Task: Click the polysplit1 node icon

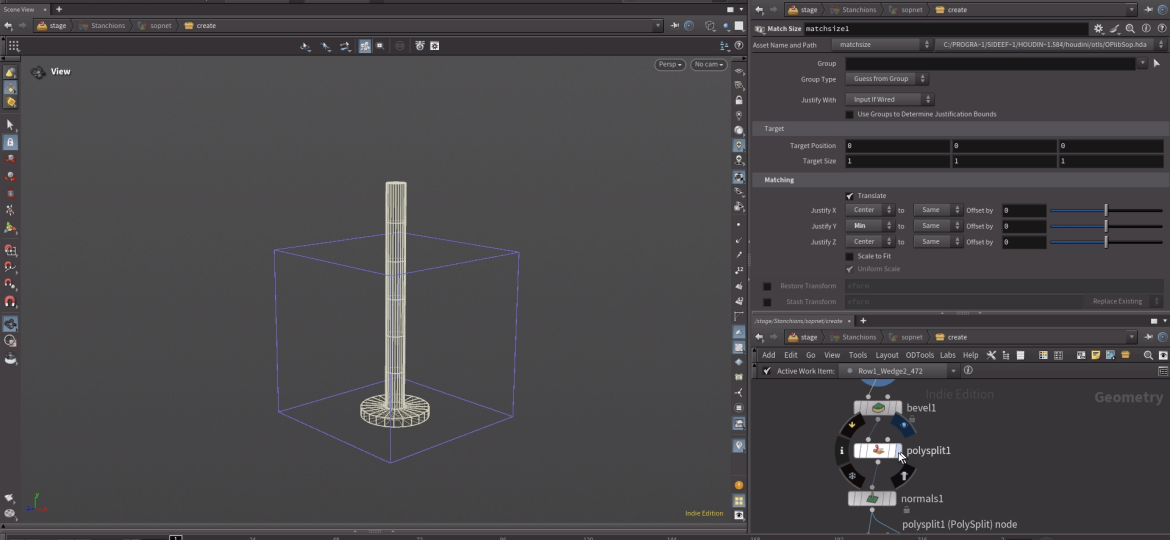Action: pos(877,451)
